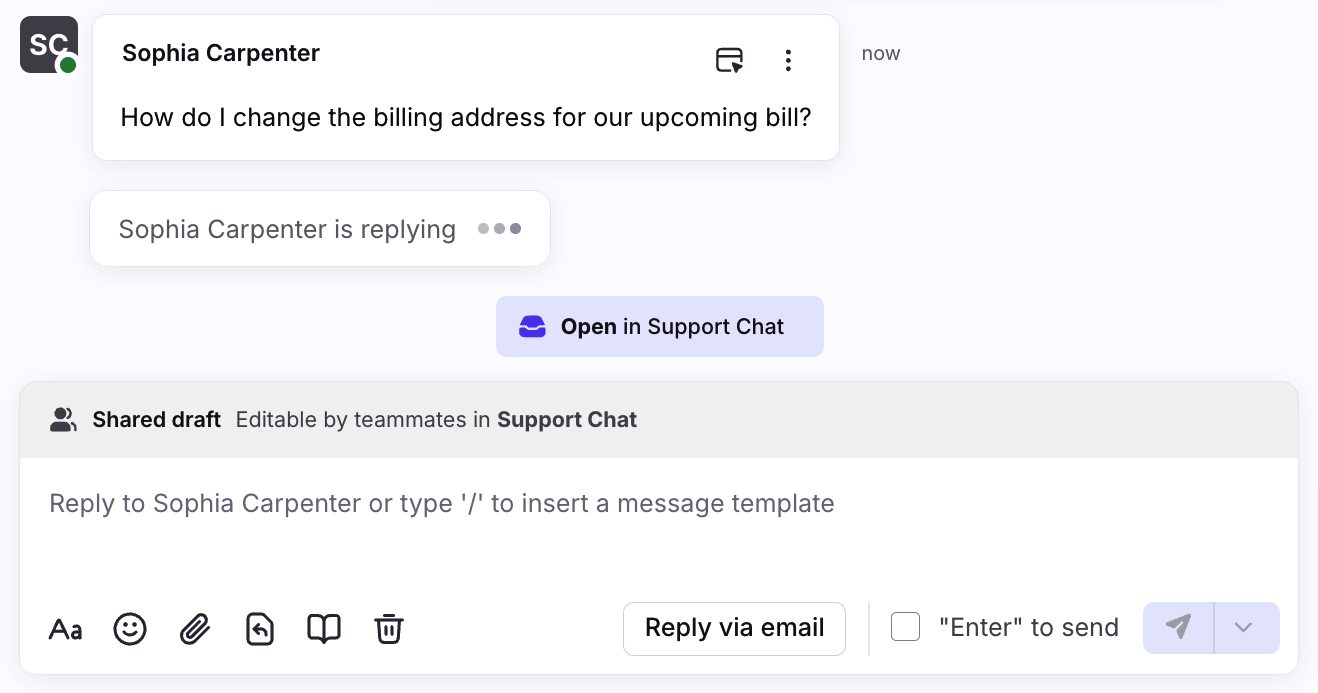Click the billing address message text
Screen dimensions: 1318x693
(465, 118)
